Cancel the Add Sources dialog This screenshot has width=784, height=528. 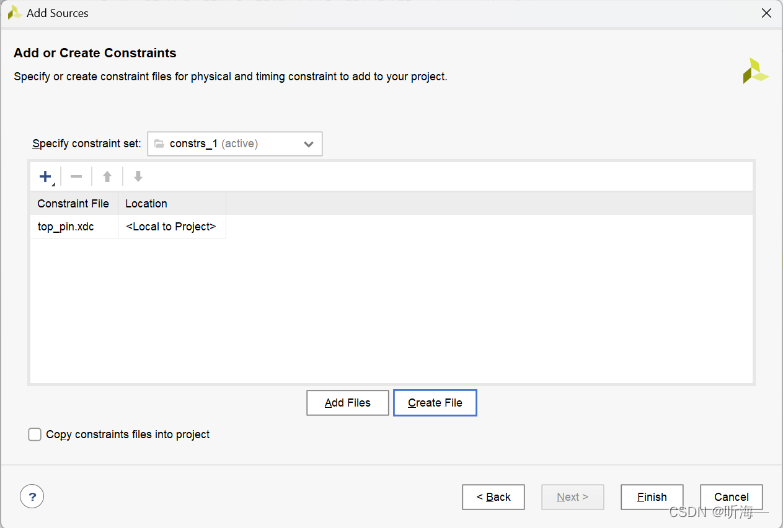(x=731, y=497)
